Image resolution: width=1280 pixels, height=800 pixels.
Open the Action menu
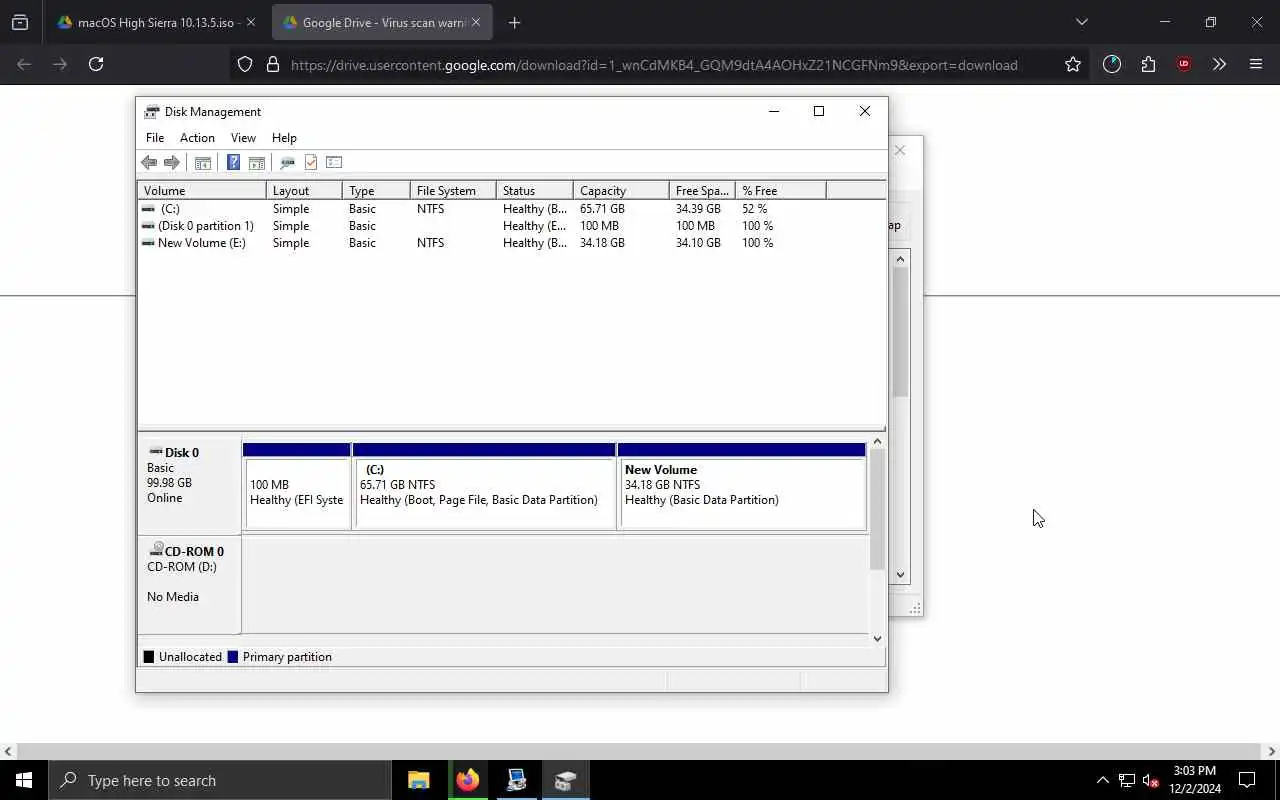pyautogui.click(x=197, y=138)
